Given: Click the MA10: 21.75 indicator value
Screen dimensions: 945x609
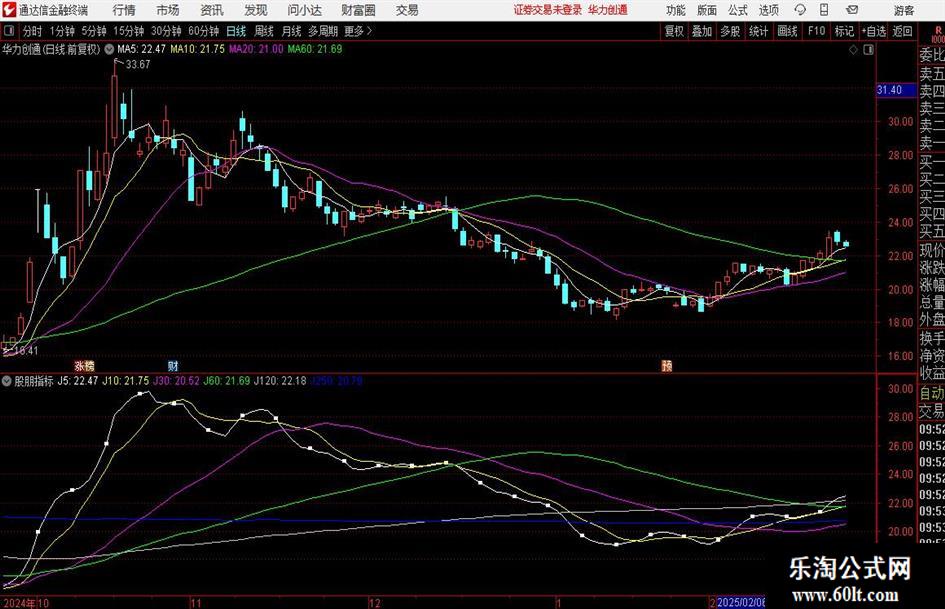Looking at the screenshot, I should click(198, 49).
